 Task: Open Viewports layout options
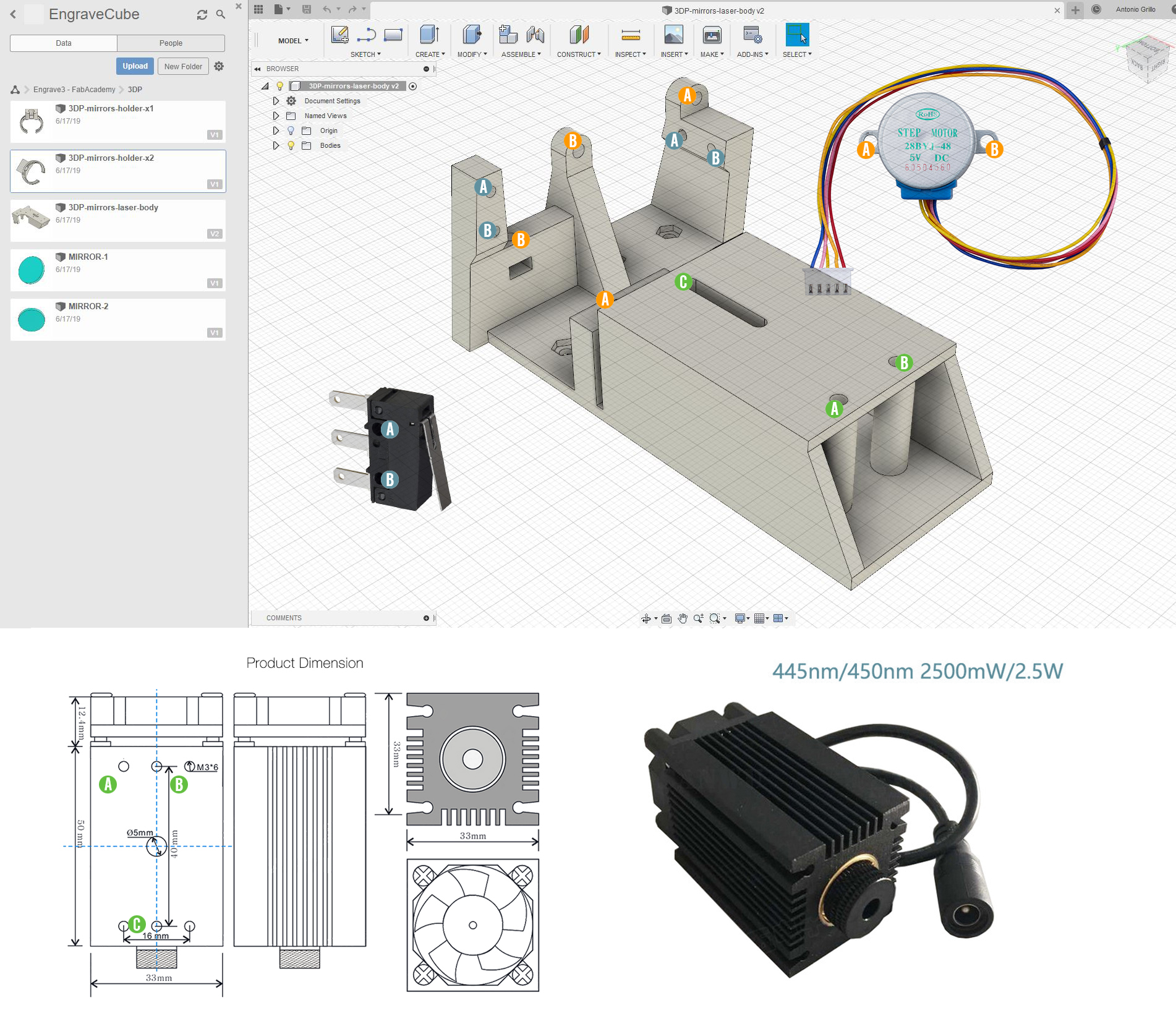tap(779, 618)
